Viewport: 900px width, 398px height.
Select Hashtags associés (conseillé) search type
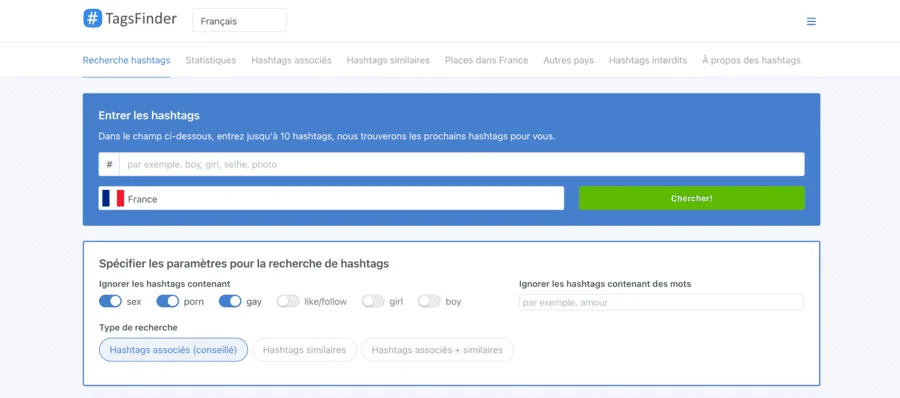[173, 350]
